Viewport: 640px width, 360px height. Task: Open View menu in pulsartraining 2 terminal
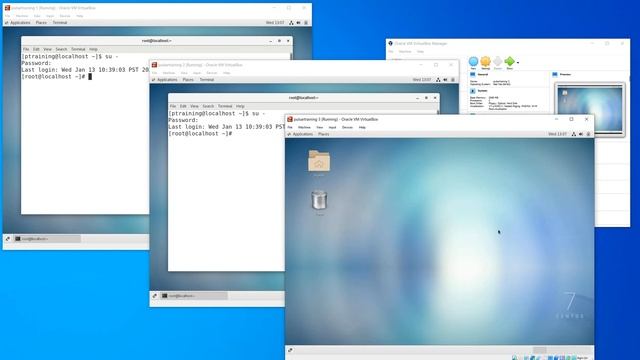(x=194, y=106)
